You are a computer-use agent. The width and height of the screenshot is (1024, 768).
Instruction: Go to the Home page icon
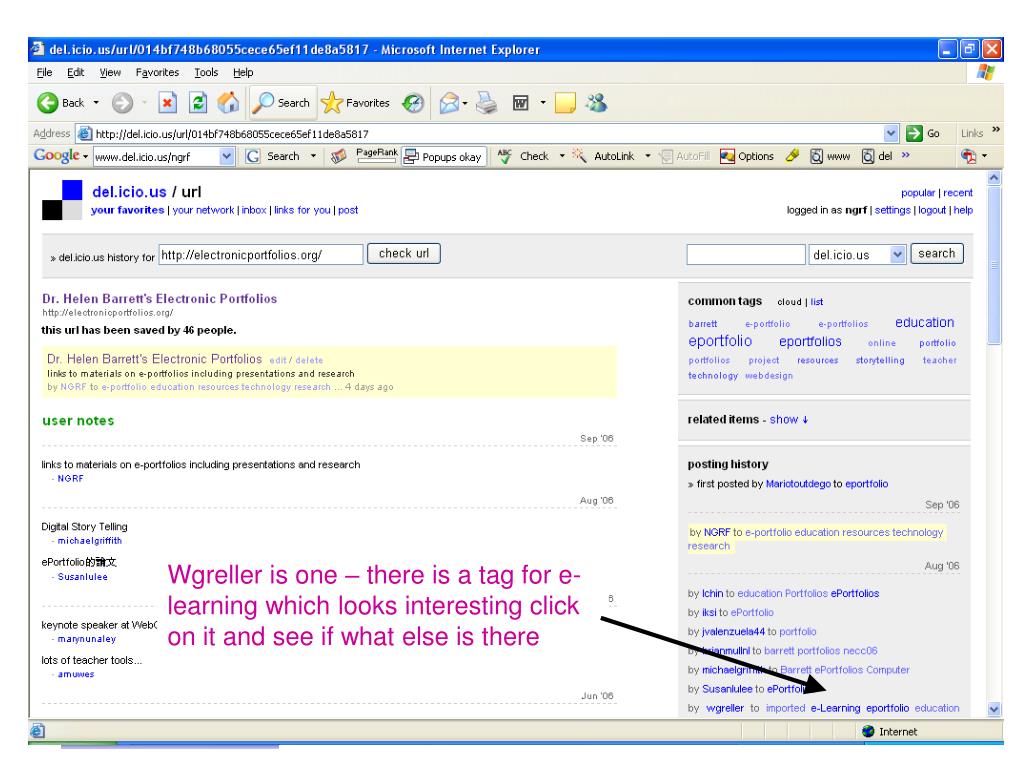click(x=228, y=103)
